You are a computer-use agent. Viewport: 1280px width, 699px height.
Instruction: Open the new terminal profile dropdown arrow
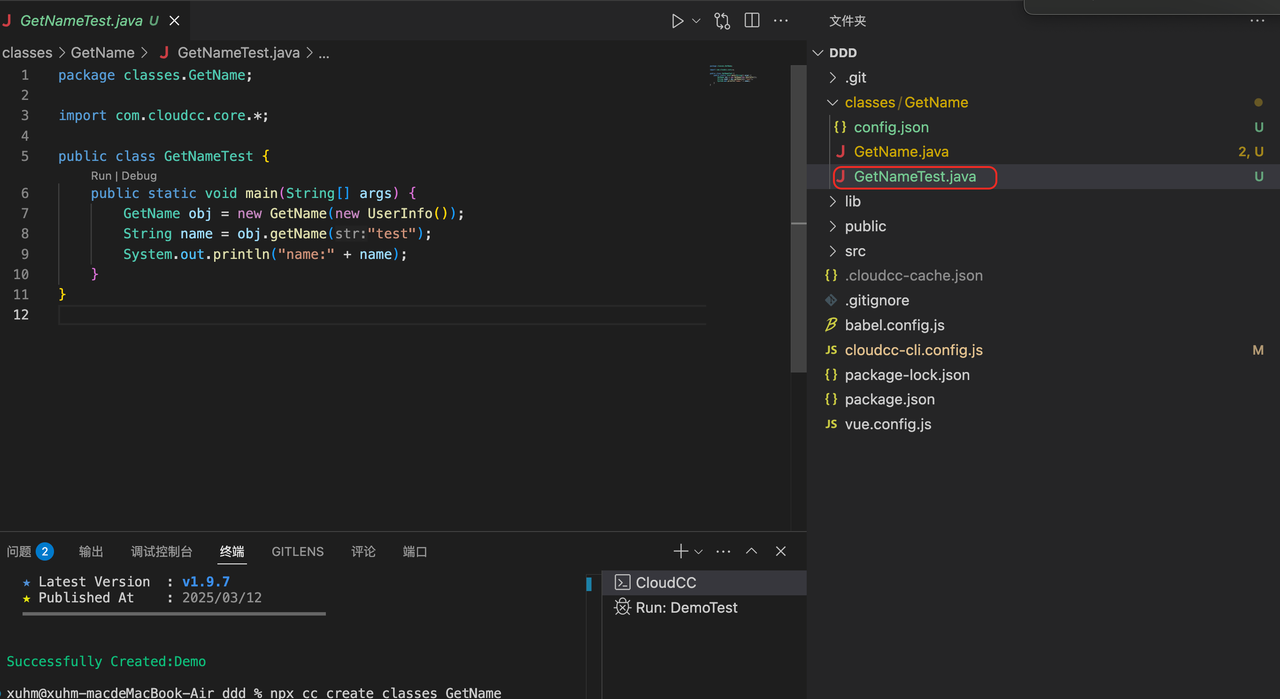click(698, 552)
